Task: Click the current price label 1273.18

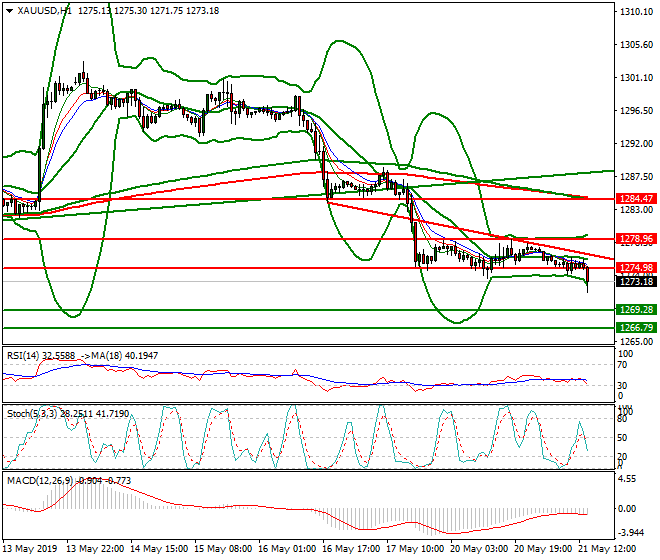Action: click(x=636, y=281)
